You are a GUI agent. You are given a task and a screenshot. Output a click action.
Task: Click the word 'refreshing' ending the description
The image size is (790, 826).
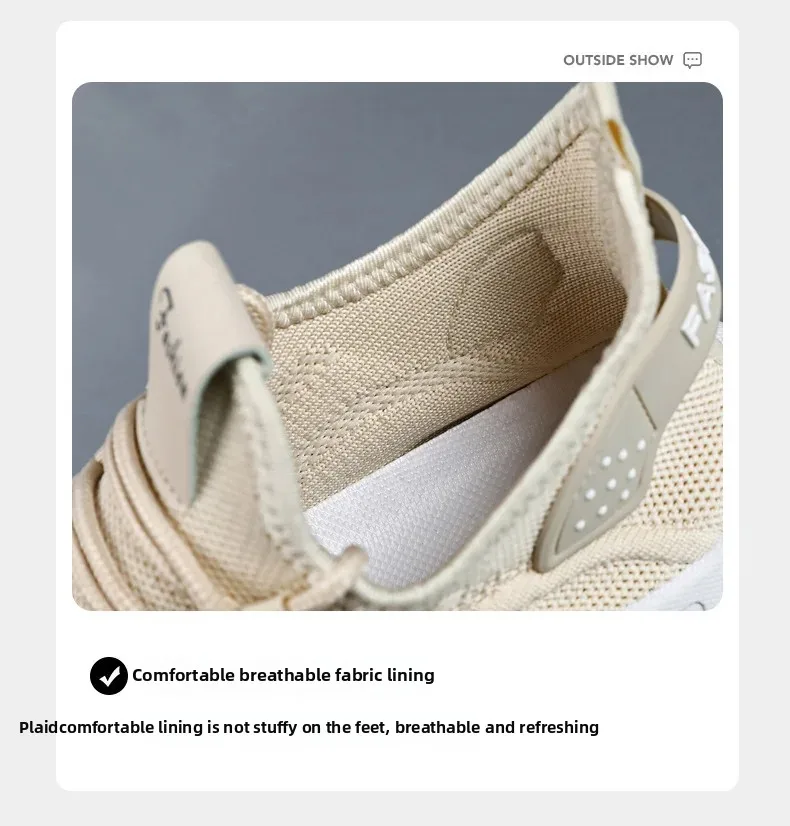coord(559,727)
